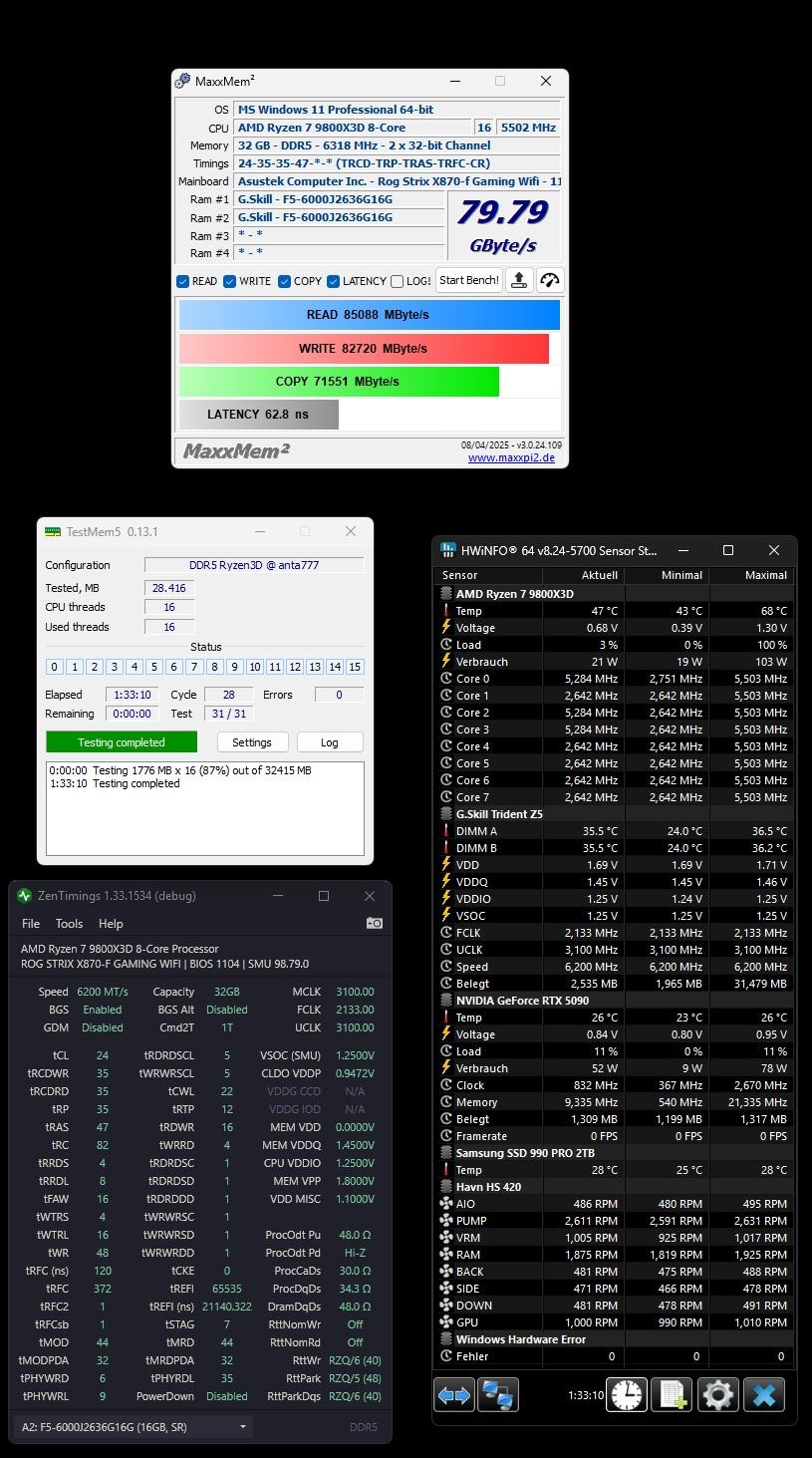Collapse the G.Skill Trident Z5 sensor group

[x=446, y=814]
